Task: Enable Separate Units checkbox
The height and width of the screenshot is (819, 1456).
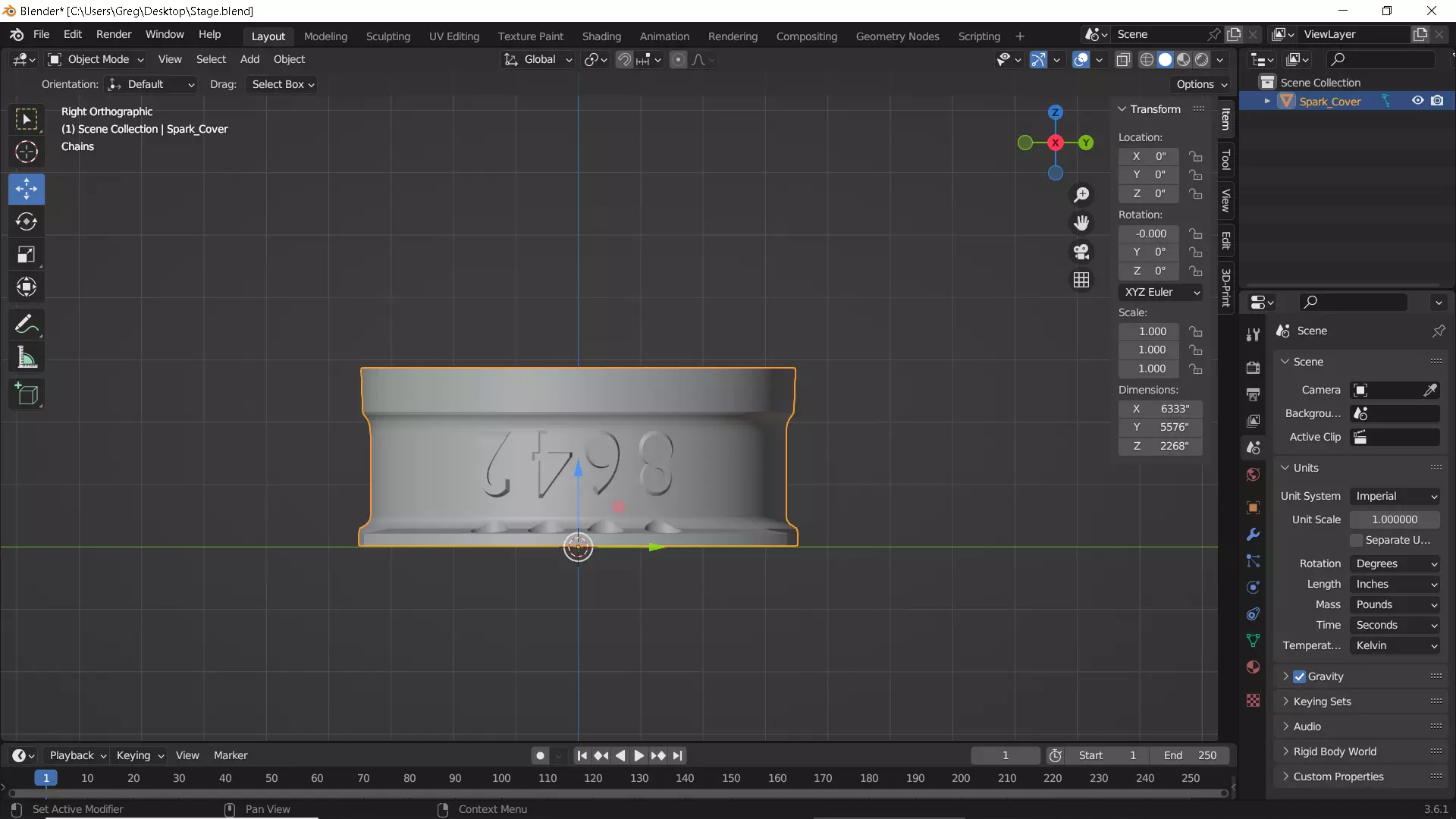Action: [x=1357, y=540]
